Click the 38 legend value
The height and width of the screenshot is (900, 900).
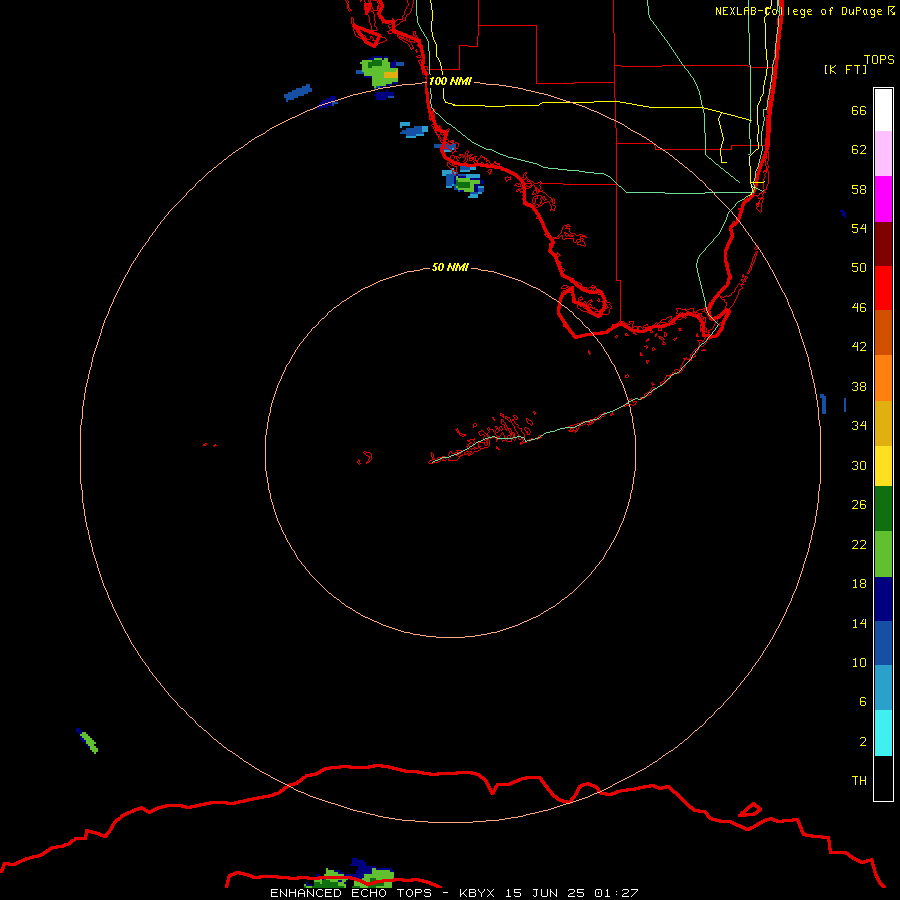click(859, 386)
